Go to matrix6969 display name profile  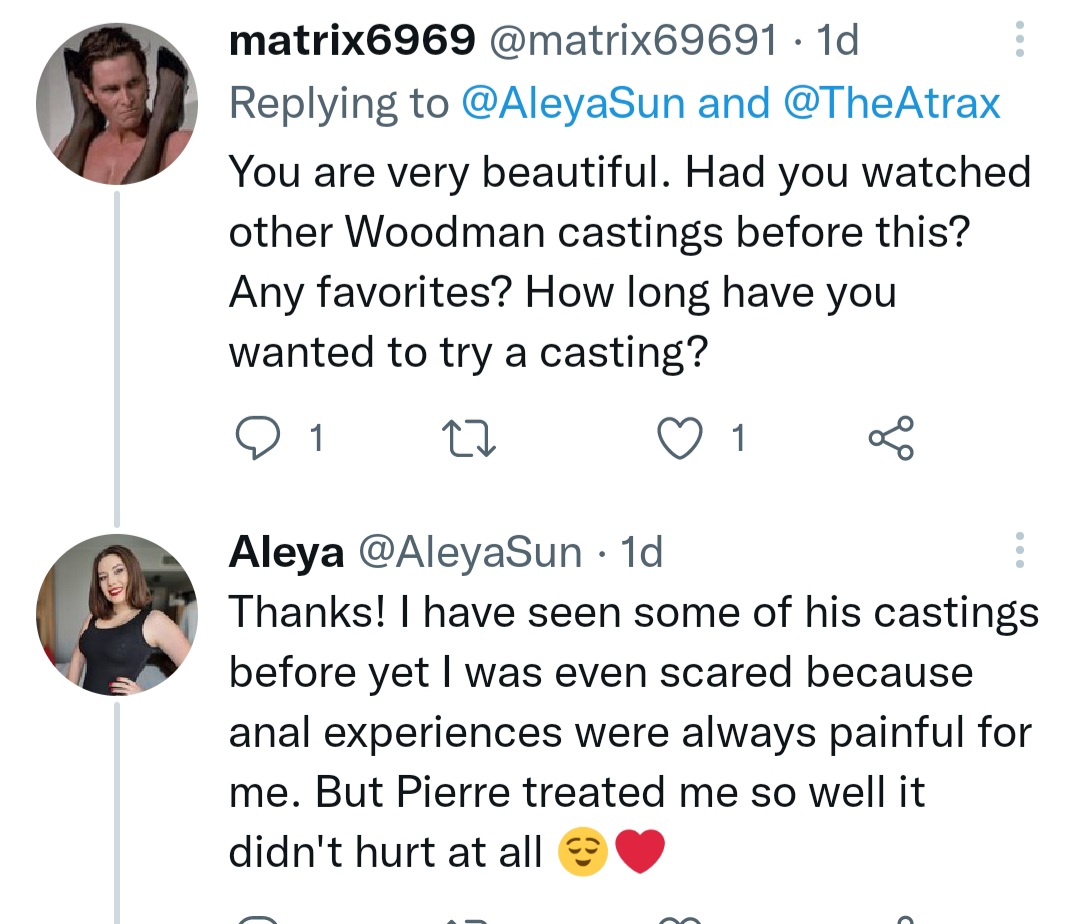coord(352,41)
